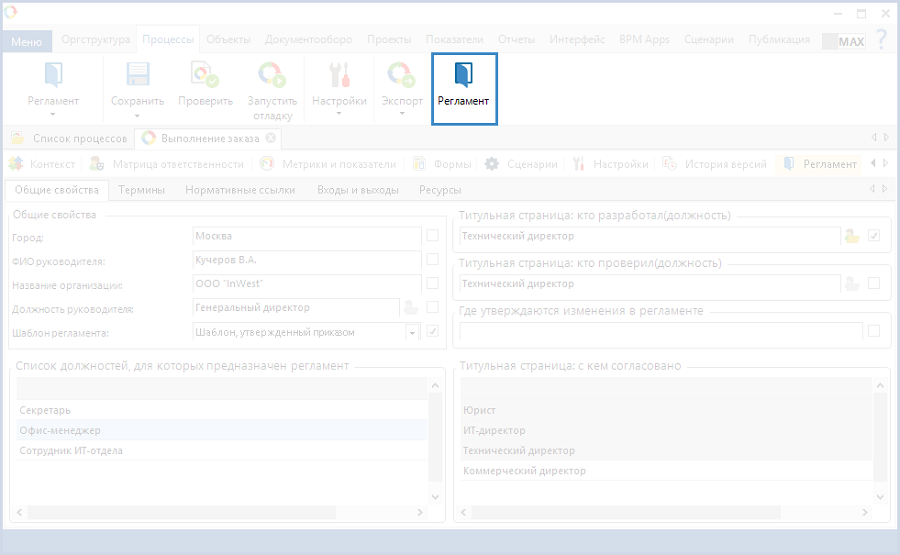Select Офис-менеджер in the positions list
Screen dimensions: 900x555
tap(60, 430)
